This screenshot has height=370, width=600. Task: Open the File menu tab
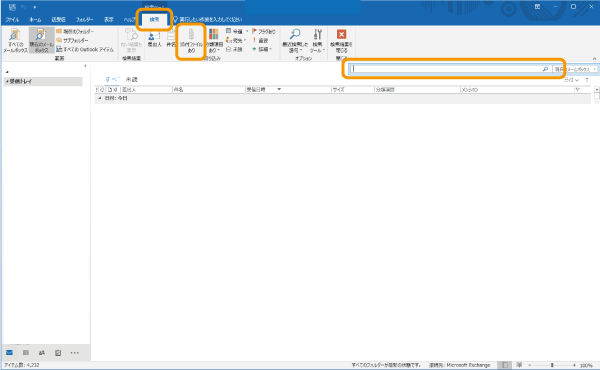pos(12,20)
